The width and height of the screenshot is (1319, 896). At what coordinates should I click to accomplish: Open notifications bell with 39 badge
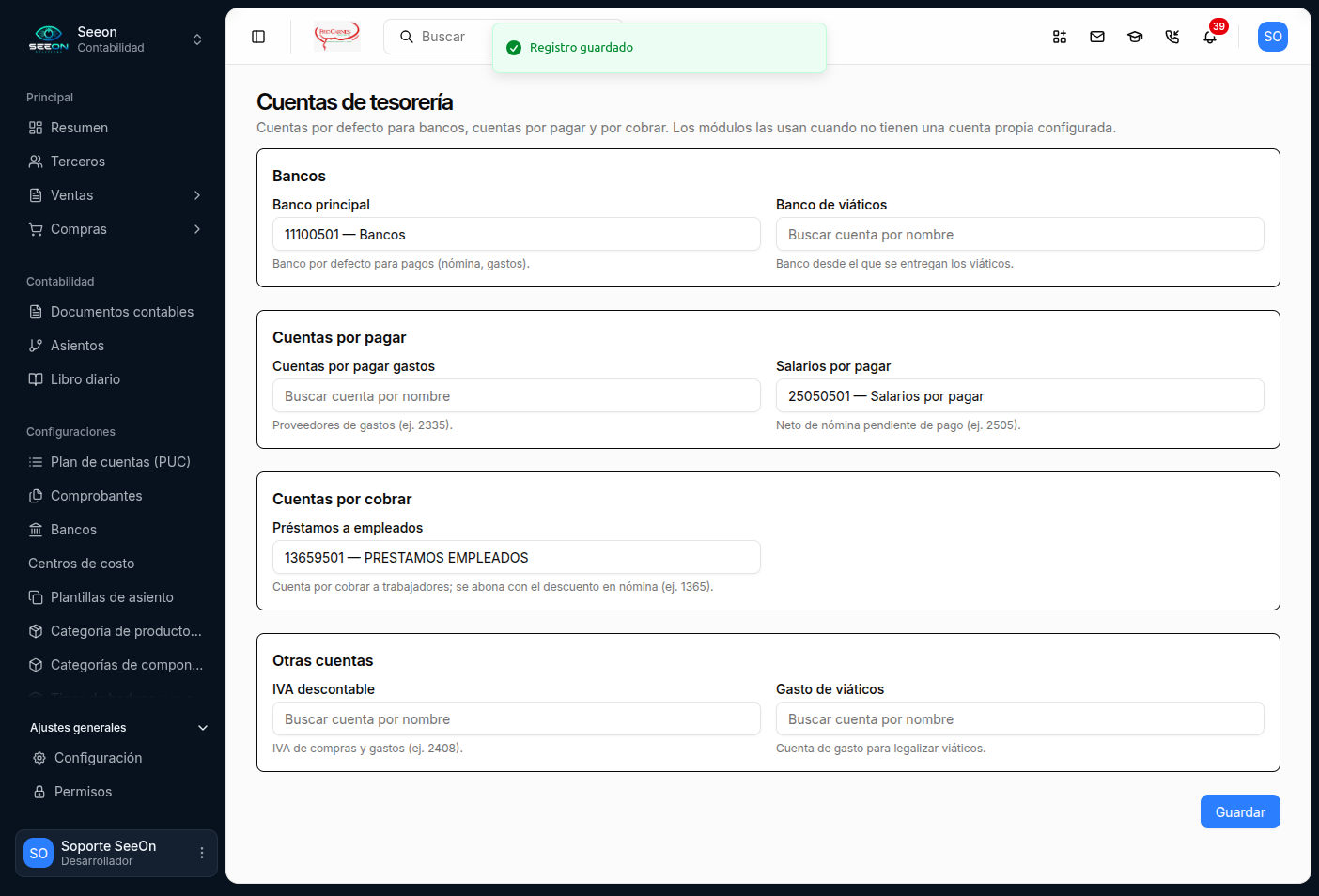click(x=1210, y=37)
